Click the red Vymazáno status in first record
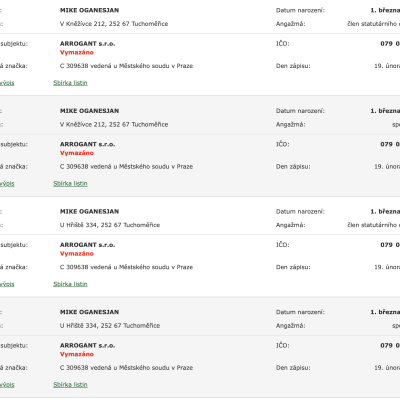Screen dimensions: 400x400 [x=77, y=52]
